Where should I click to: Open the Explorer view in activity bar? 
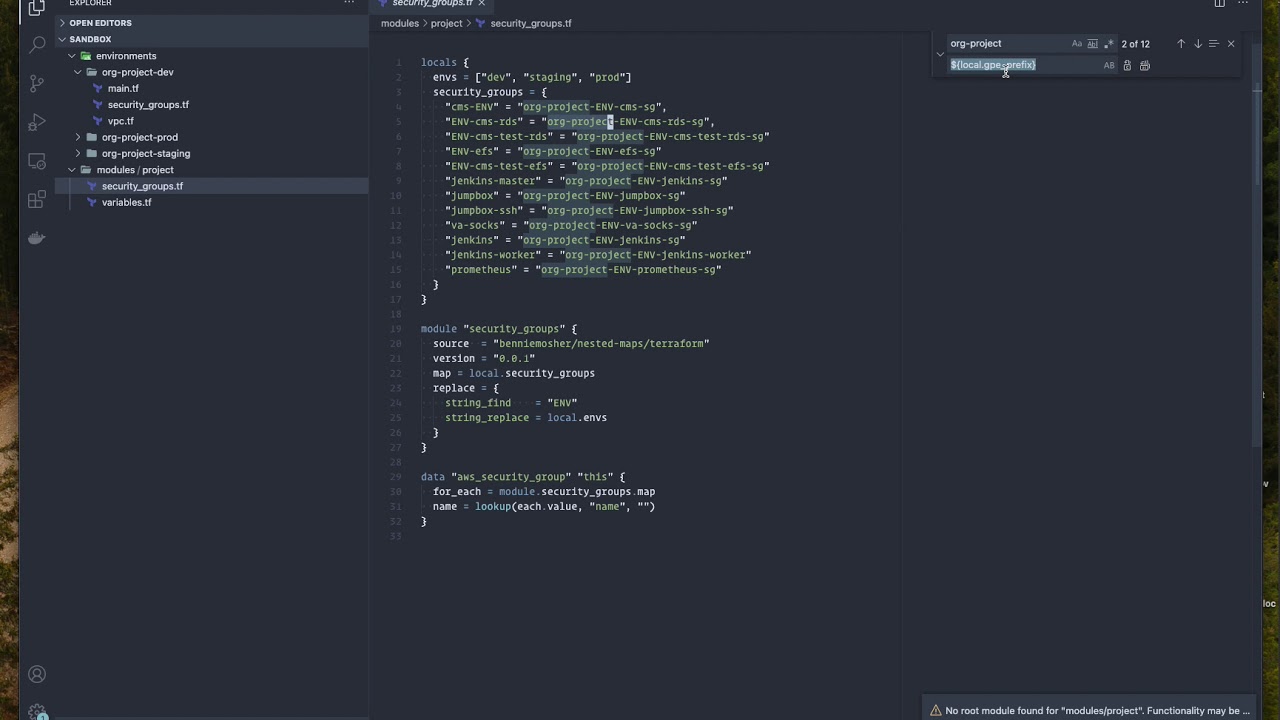pos(36,7)
